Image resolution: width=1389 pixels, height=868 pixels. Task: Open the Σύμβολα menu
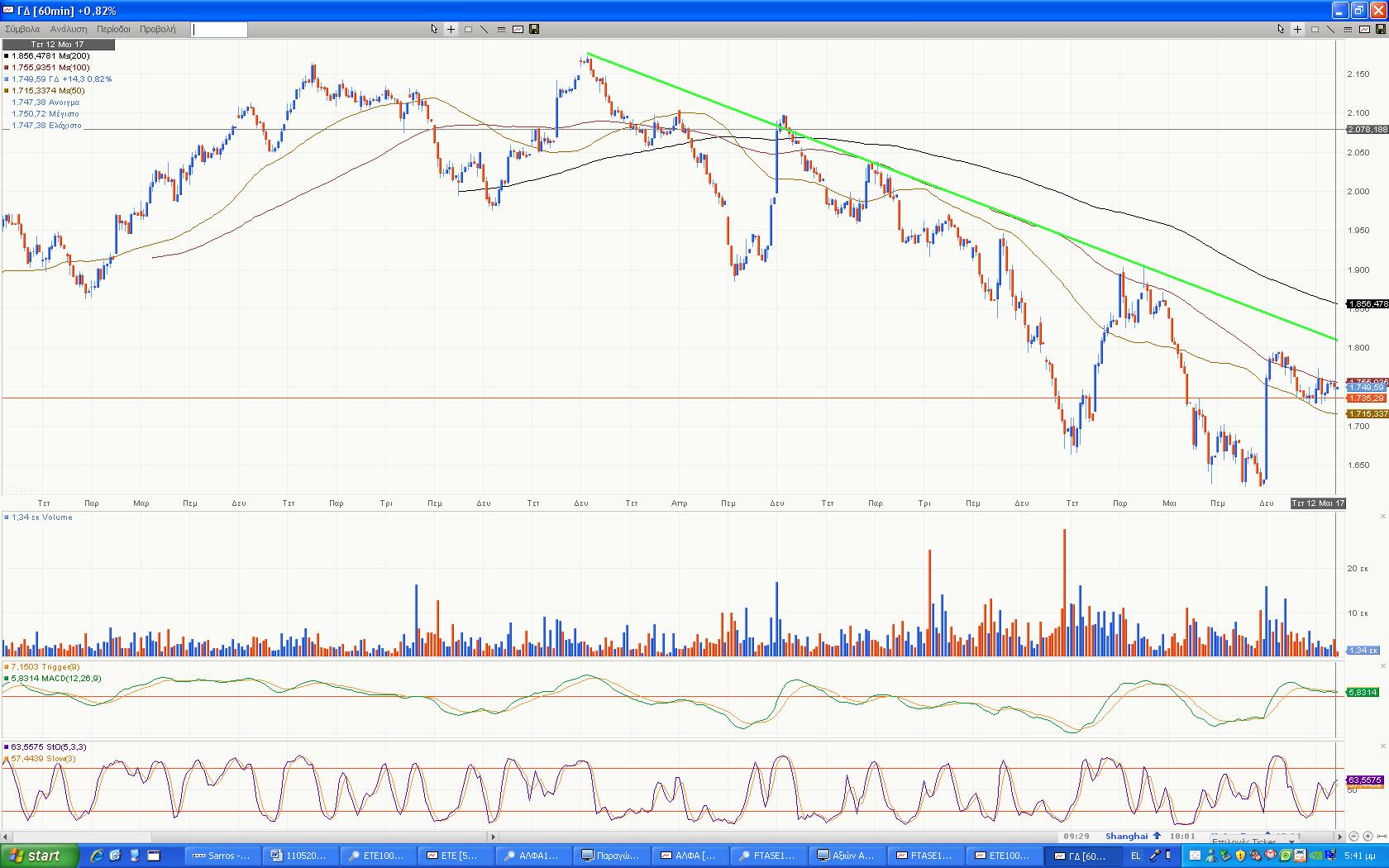click(x=22, y=29)
